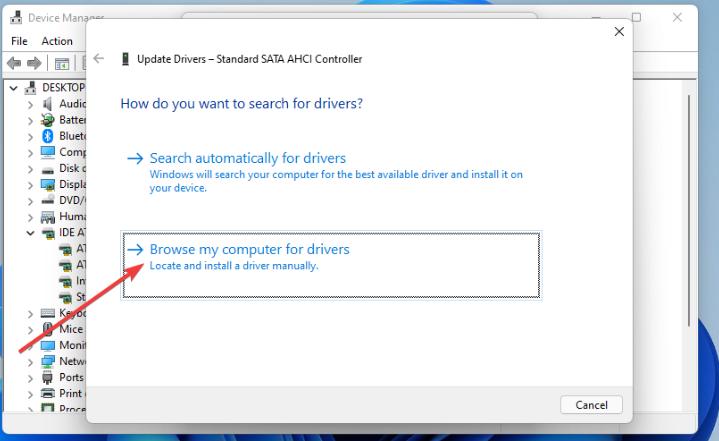Collapse the DESKTOP root tree node
The image size is (719, 441).
(14, 88)
